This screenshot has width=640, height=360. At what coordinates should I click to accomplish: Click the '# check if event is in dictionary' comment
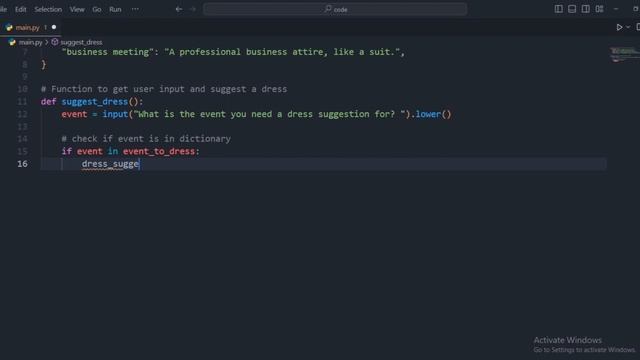coord(146,139)
